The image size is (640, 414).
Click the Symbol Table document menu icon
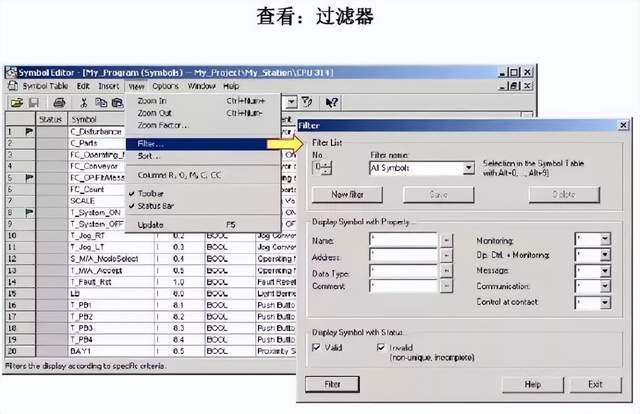click(13, 86)
